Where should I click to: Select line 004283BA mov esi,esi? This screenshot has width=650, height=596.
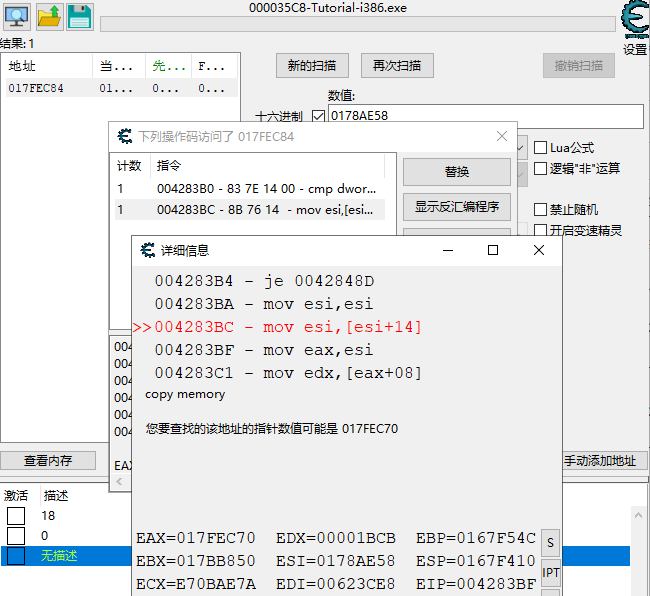coord(264,304)
